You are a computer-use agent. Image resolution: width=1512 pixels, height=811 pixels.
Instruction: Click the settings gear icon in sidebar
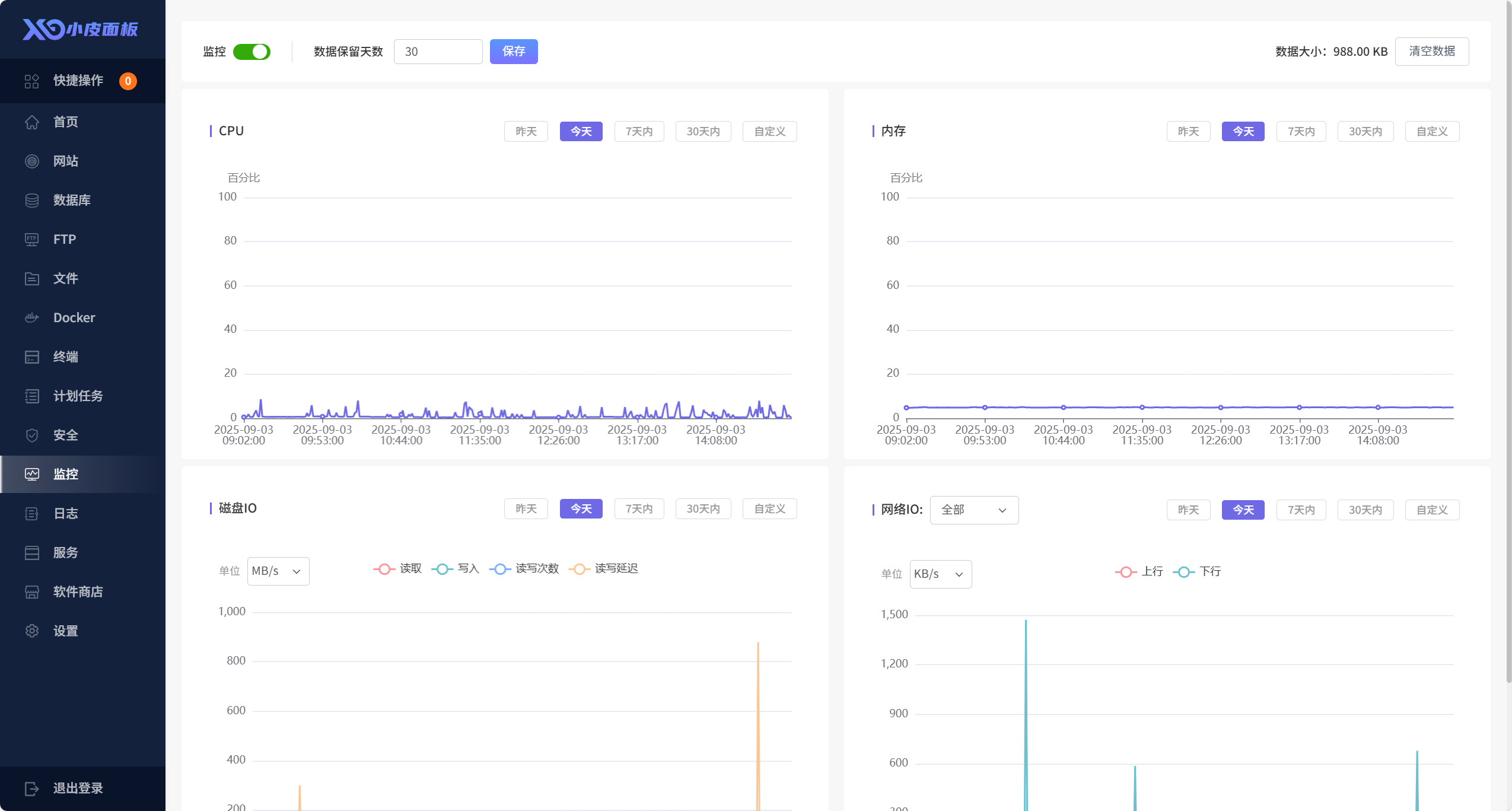coord(32,631)
